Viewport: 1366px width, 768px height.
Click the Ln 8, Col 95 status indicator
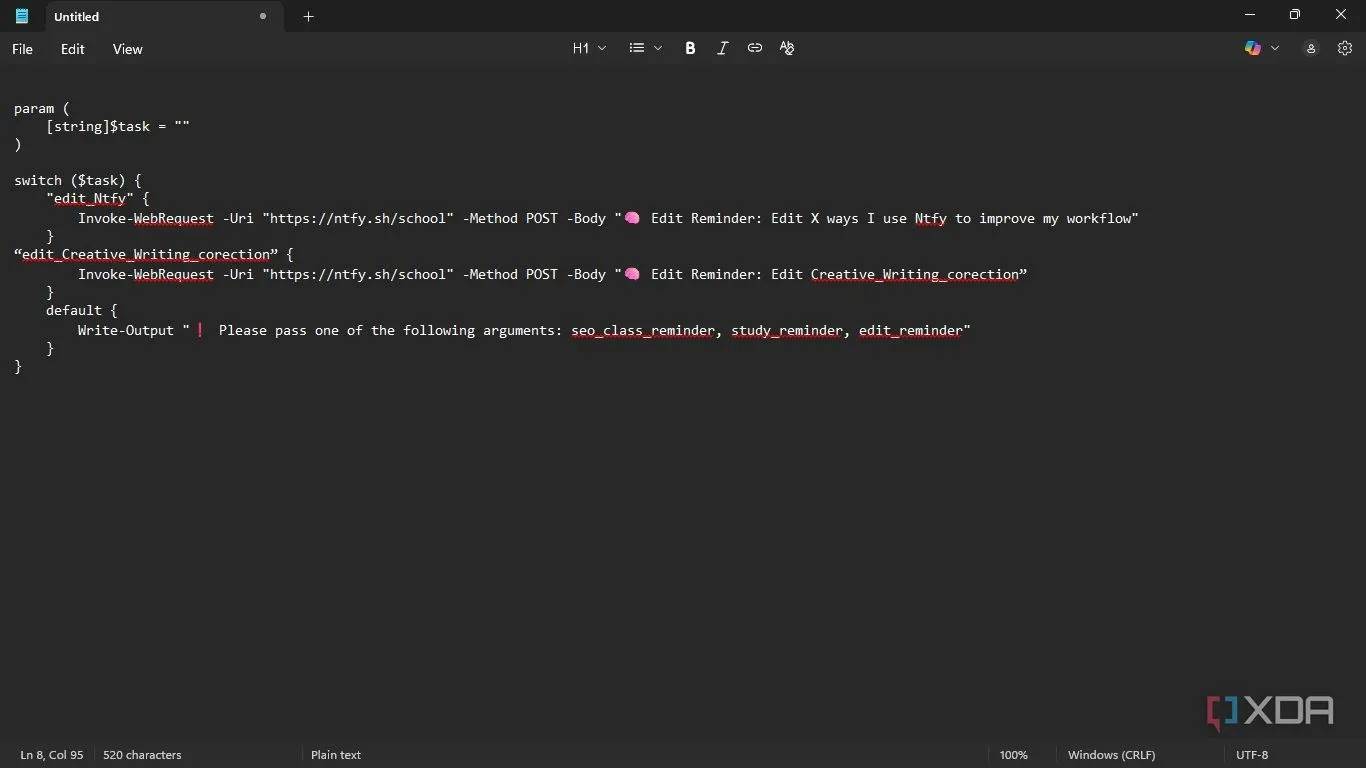click(52, 755)
